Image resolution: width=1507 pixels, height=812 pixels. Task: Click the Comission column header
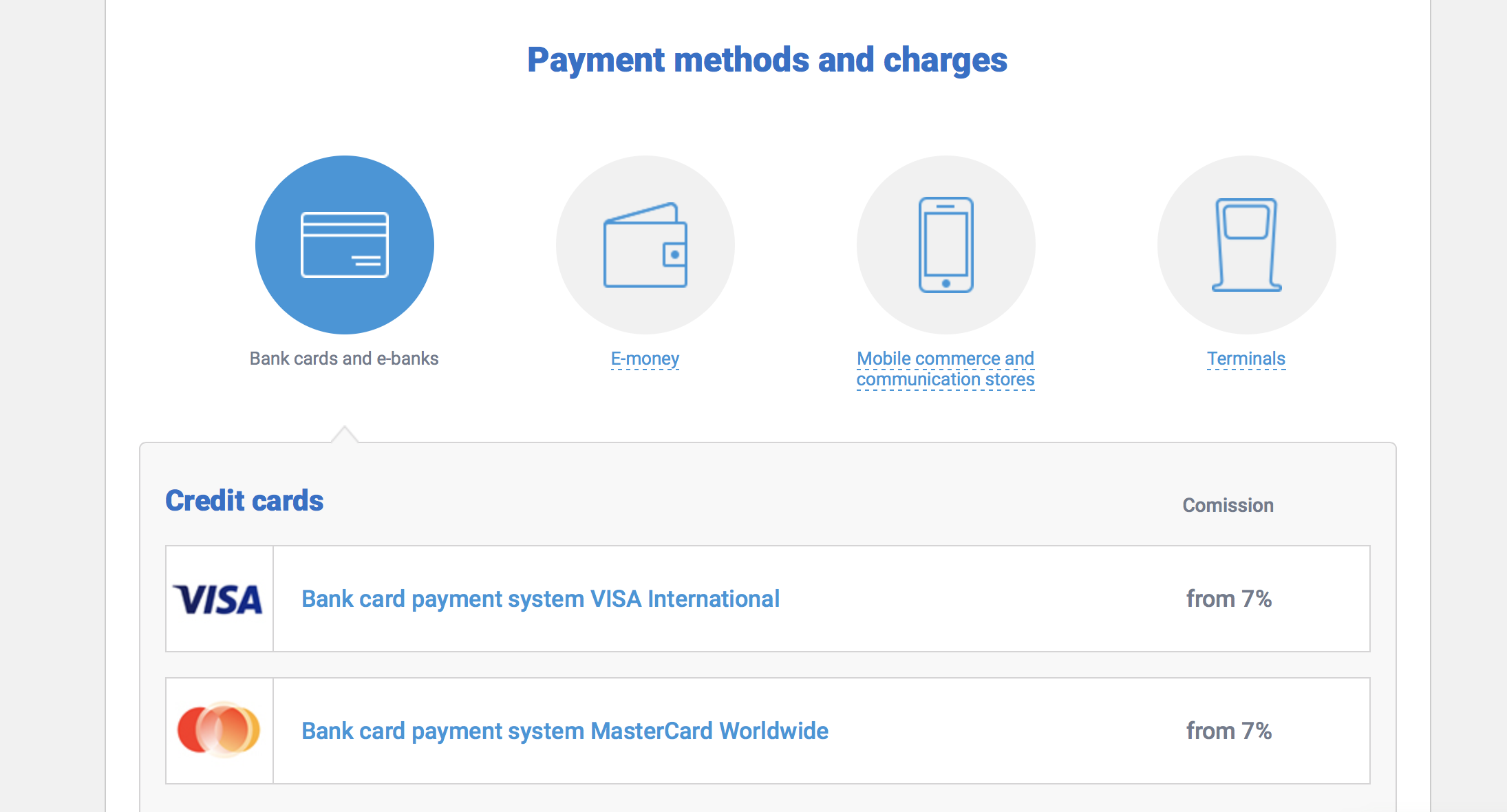pyautogui.click(x=1228, y=505)
